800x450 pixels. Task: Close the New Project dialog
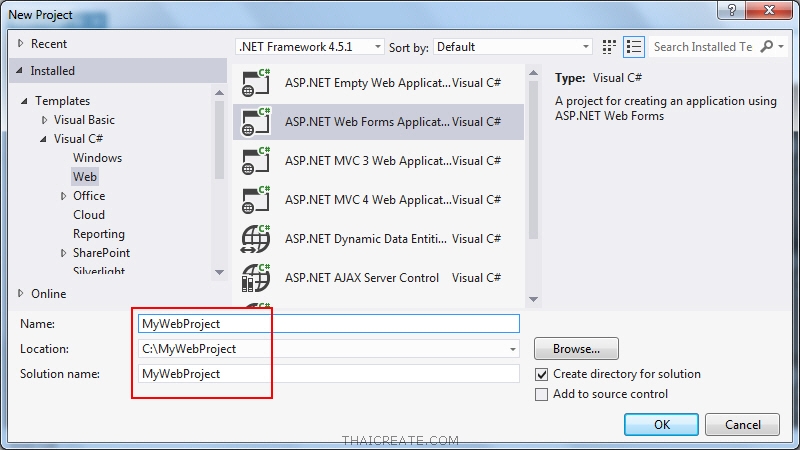click(x=769, y=10)
